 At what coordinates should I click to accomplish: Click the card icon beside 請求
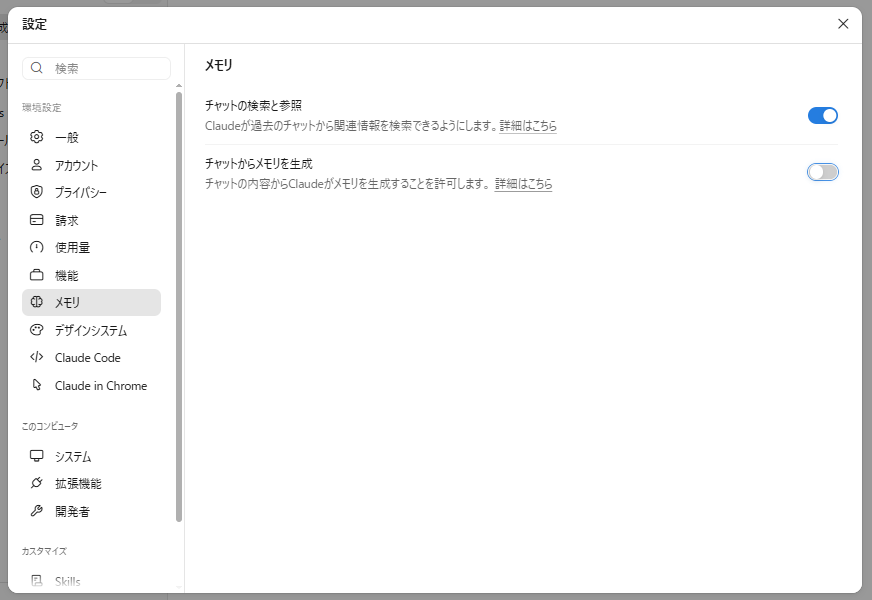point(37,220)
